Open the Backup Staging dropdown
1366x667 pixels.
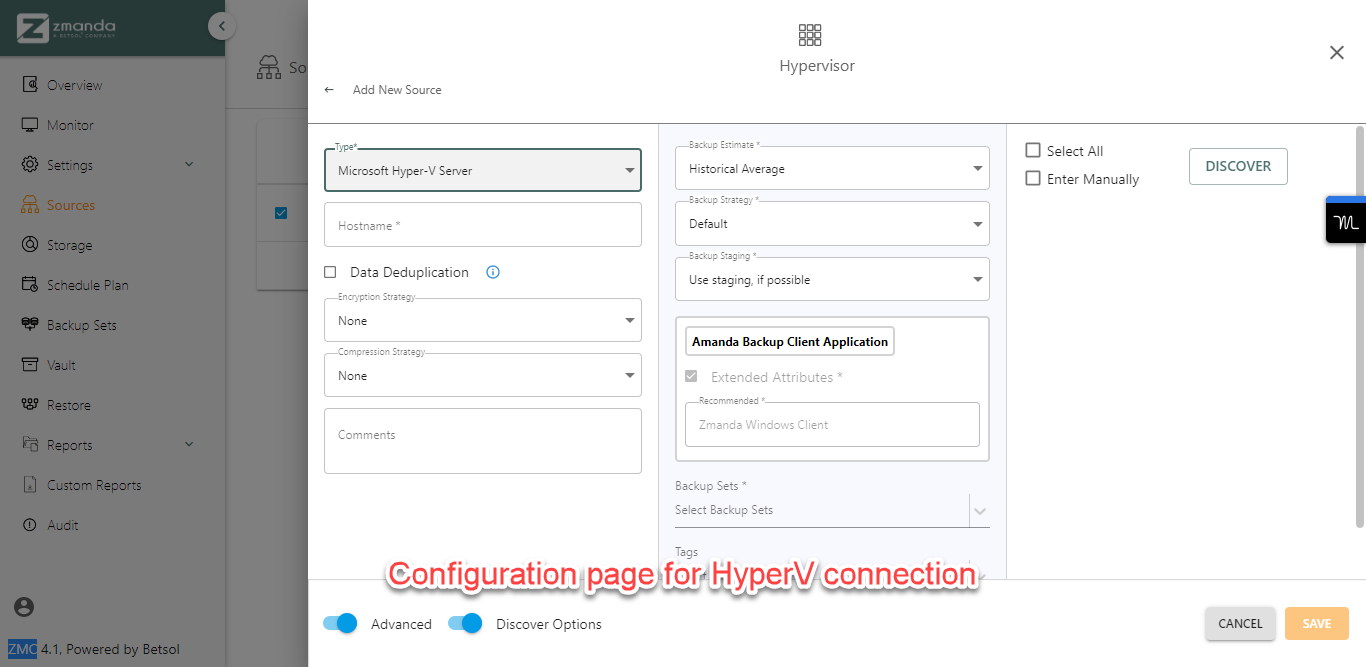832,279
